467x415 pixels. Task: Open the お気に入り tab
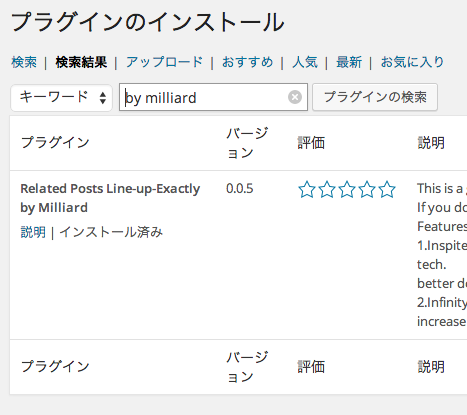pyautogui.click(x=412, y=62)
